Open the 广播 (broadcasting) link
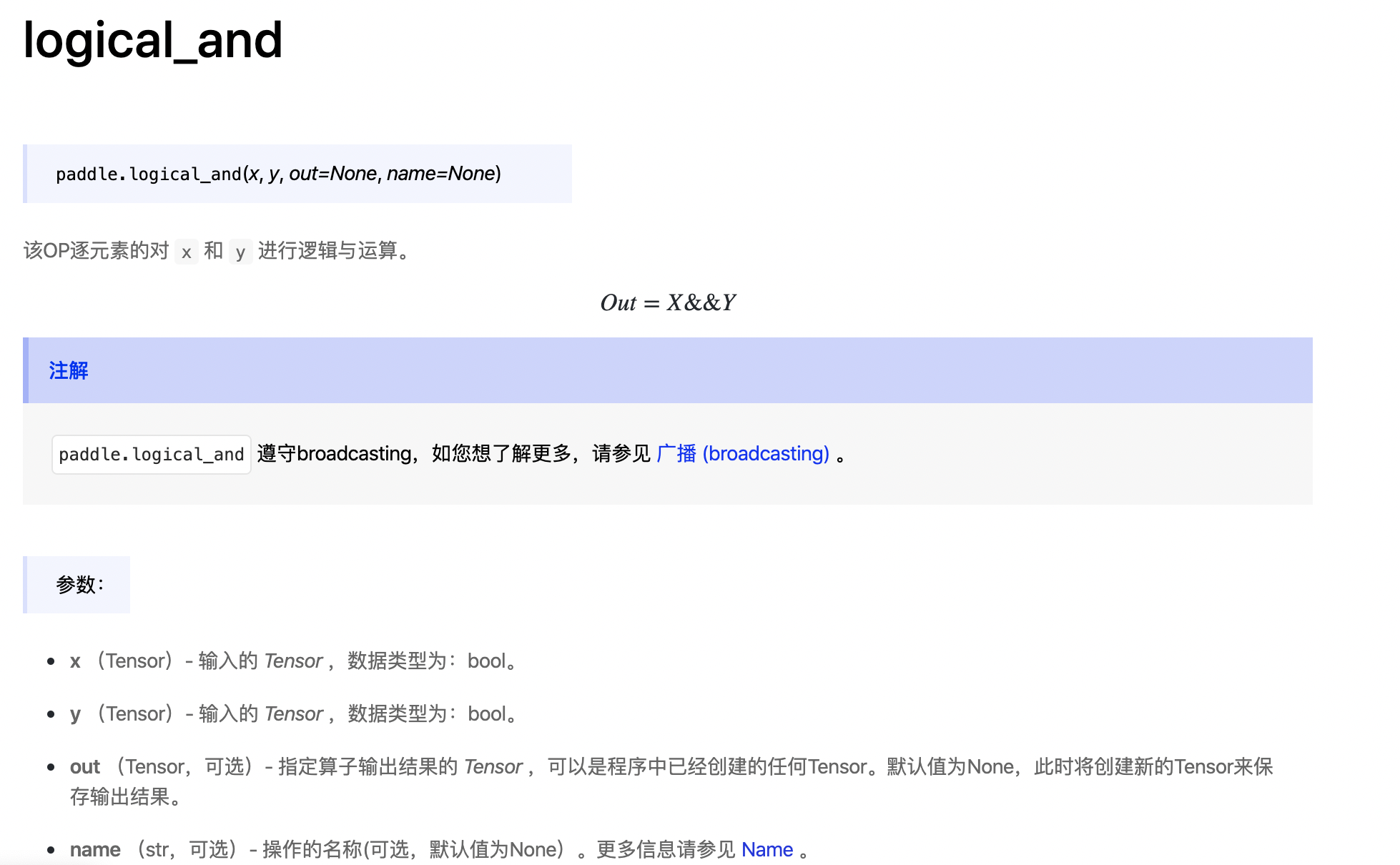Screen dimensions: 1400x865 click(x=743, y=454)
